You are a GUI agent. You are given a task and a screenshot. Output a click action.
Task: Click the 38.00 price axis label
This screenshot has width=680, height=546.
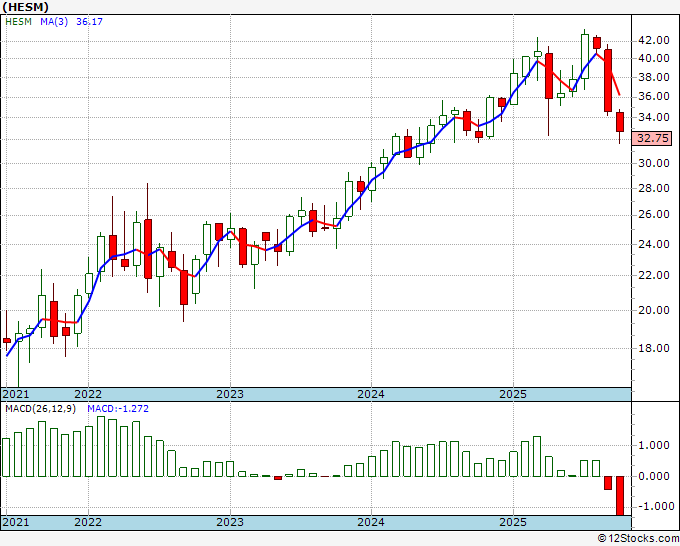coord(654,77)
